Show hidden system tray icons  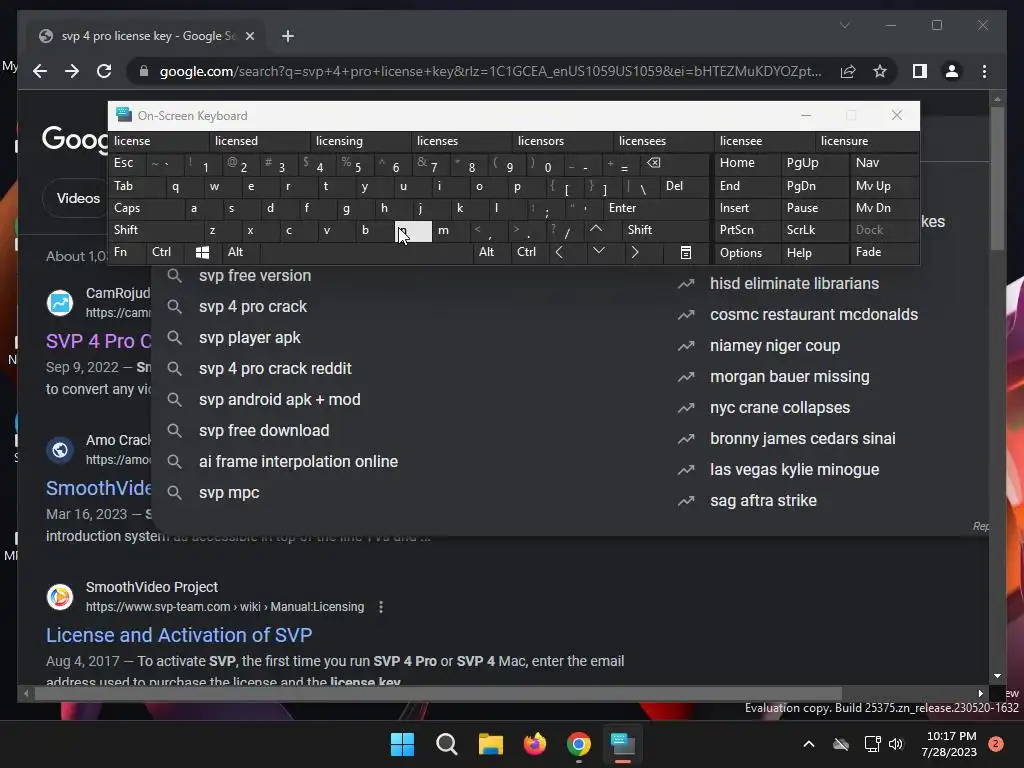[x=808, y=744]
